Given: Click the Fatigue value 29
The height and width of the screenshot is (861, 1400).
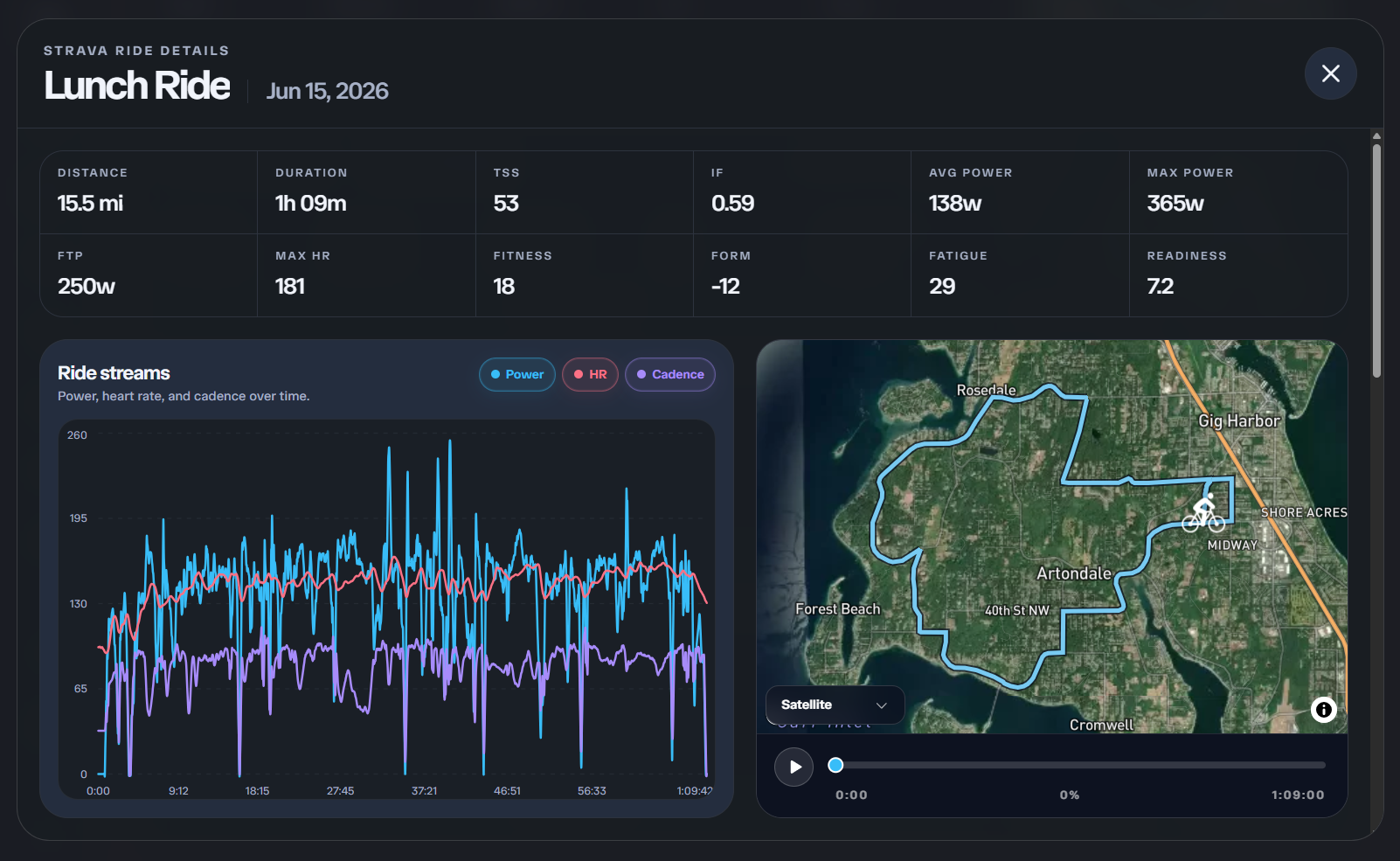Looking at the screenshot, I should point(942,287).
